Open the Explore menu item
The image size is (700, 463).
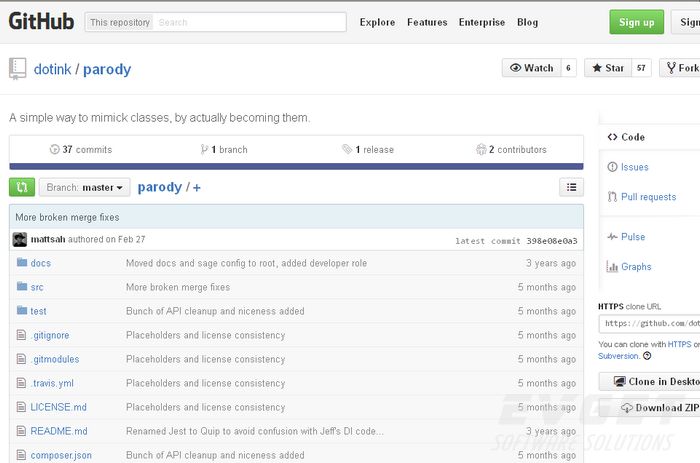coord(377,22)
